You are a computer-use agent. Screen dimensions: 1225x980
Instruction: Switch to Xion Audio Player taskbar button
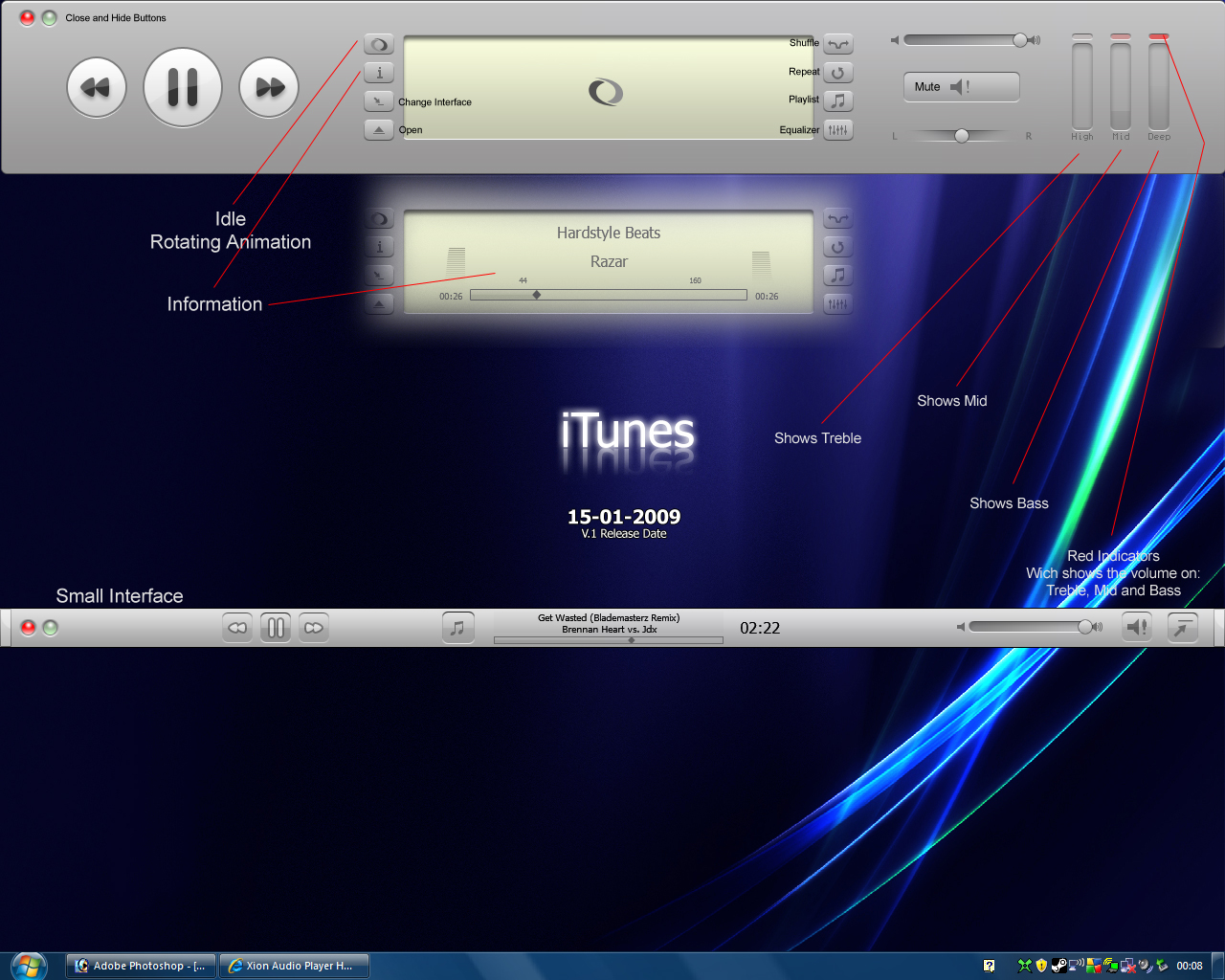pyautogui.click(x=295, y=966)
